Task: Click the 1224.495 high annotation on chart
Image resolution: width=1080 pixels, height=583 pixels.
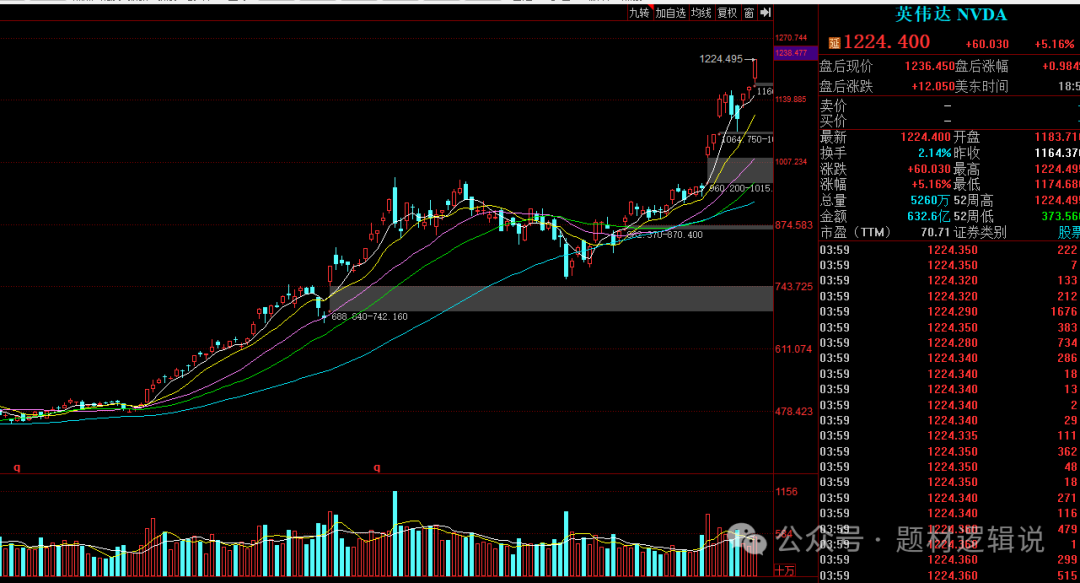Action: coord(721,59)
